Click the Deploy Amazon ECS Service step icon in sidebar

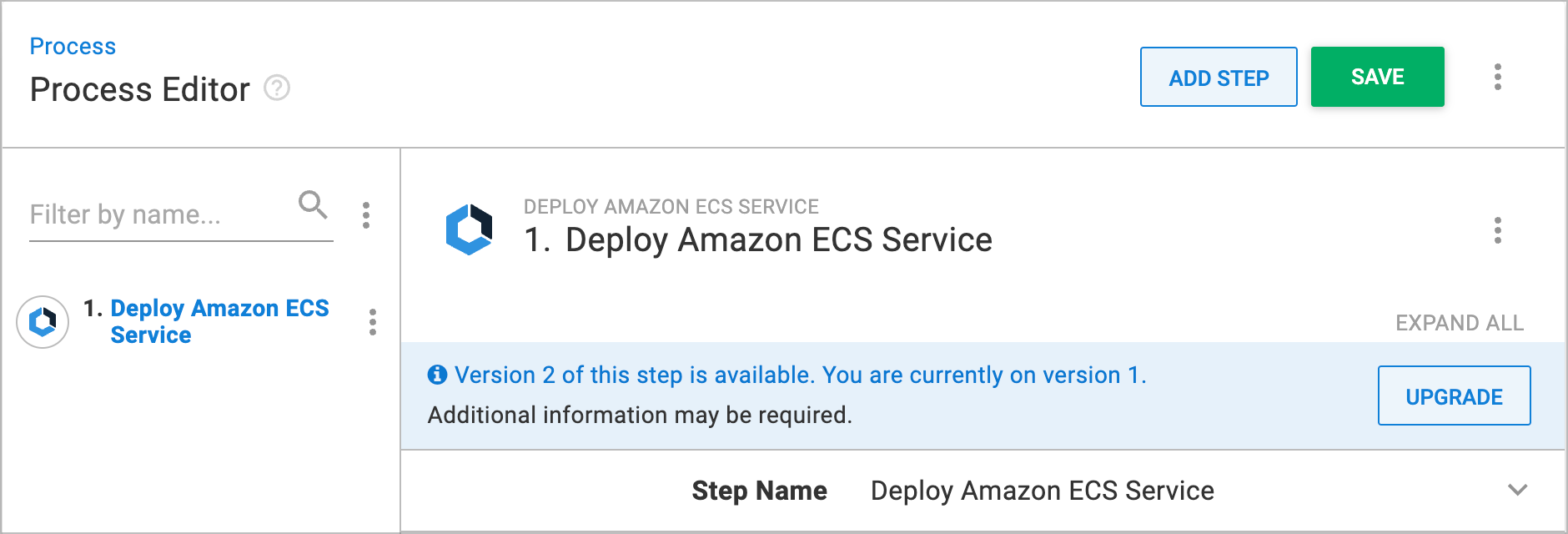[x=43, y=322]
